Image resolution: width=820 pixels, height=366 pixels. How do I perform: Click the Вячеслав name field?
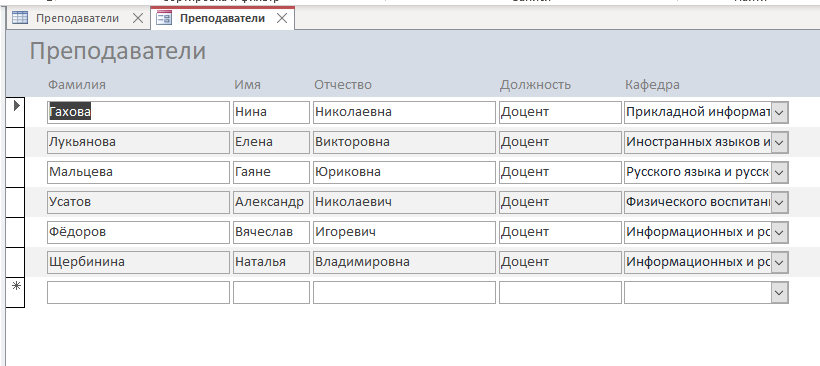(271, 233)
